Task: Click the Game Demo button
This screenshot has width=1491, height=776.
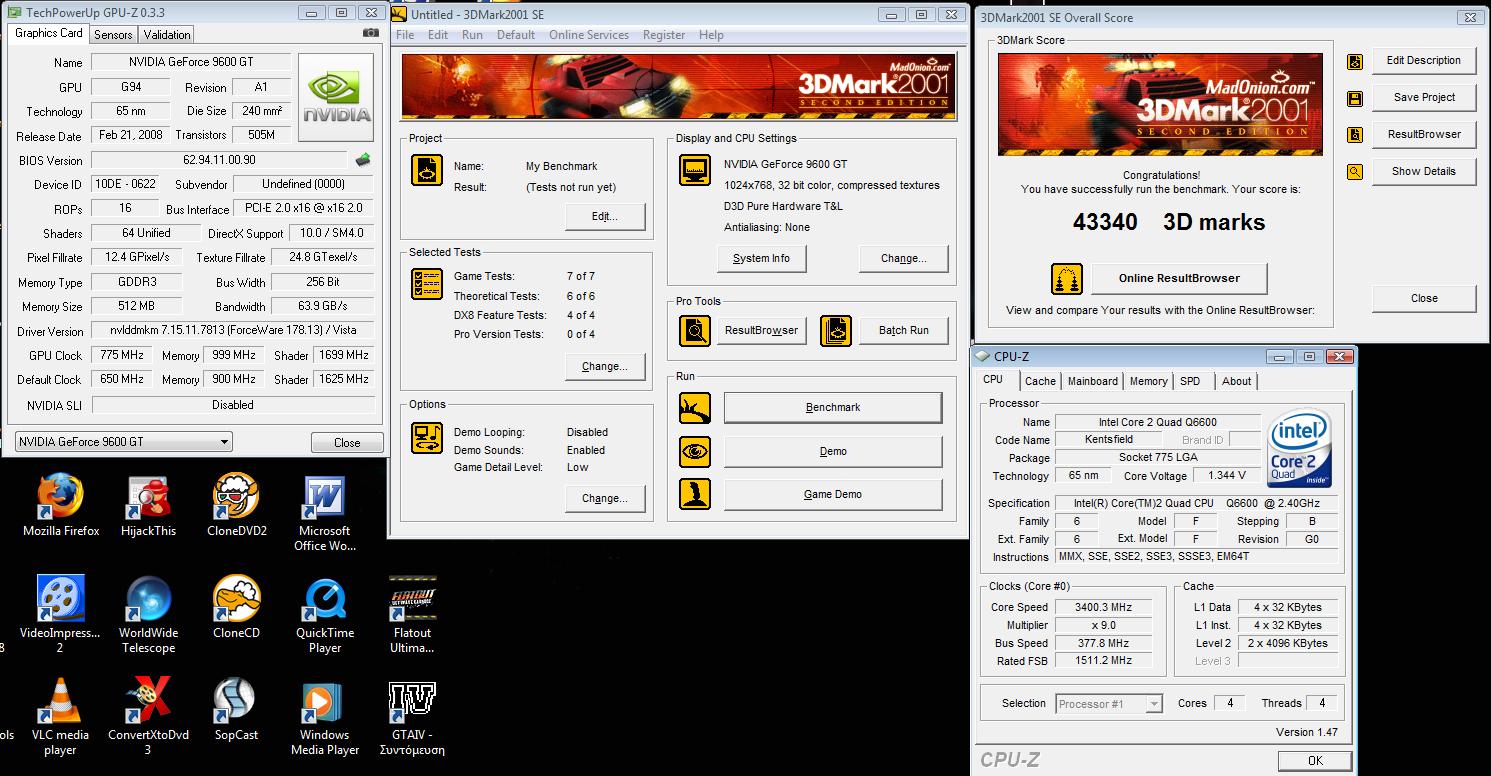Action: (x=833, y=495)
